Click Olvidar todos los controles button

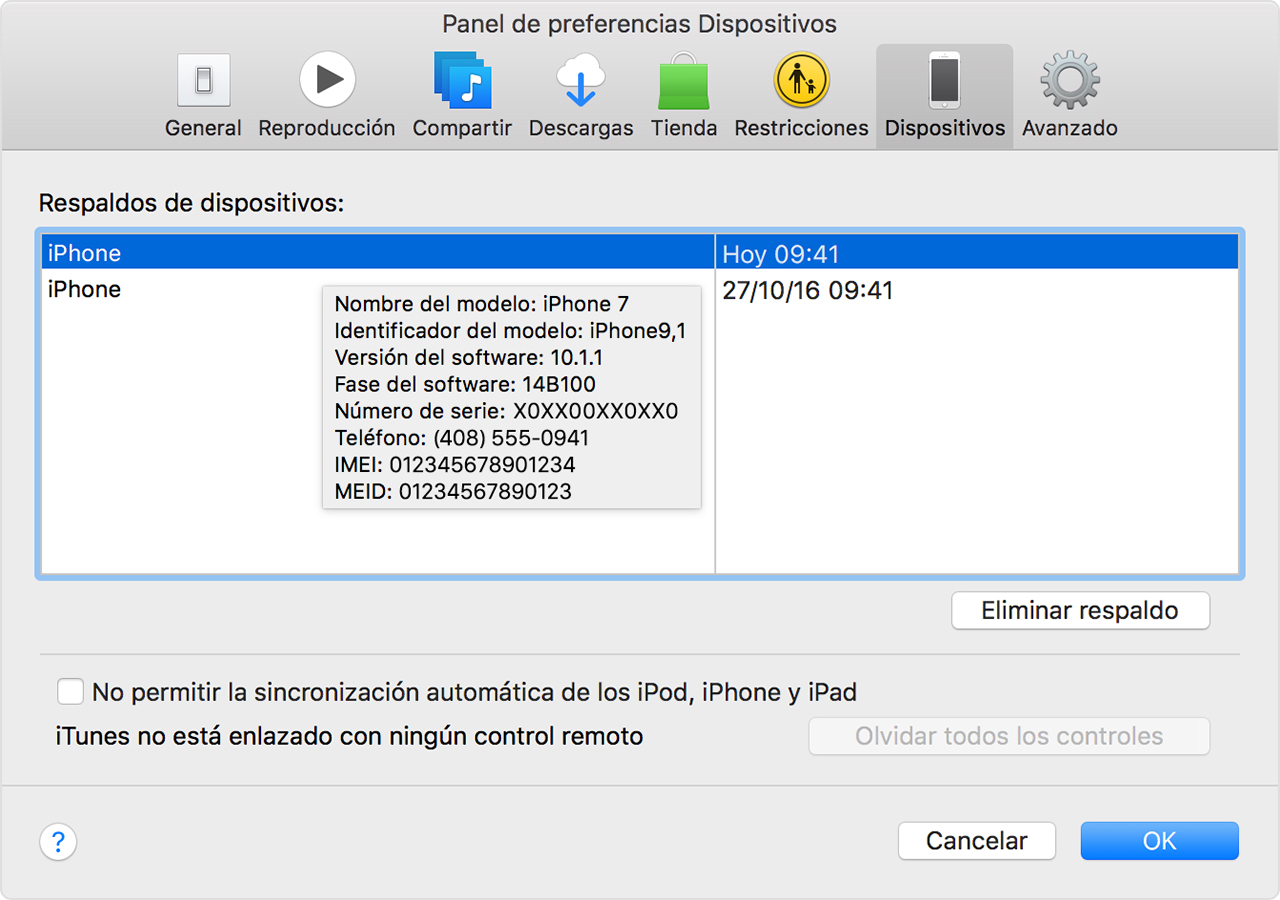tap(1009, 737)
